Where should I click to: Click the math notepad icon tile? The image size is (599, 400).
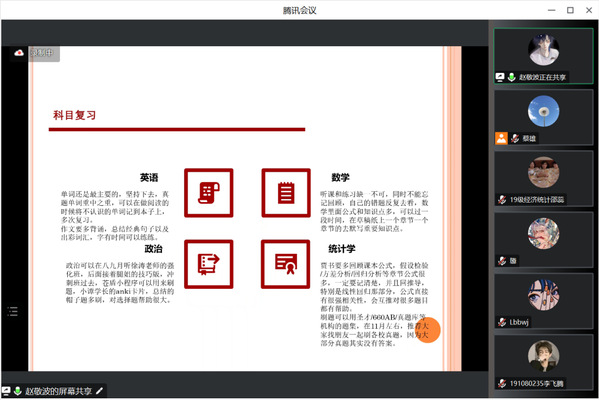point(286,193)
